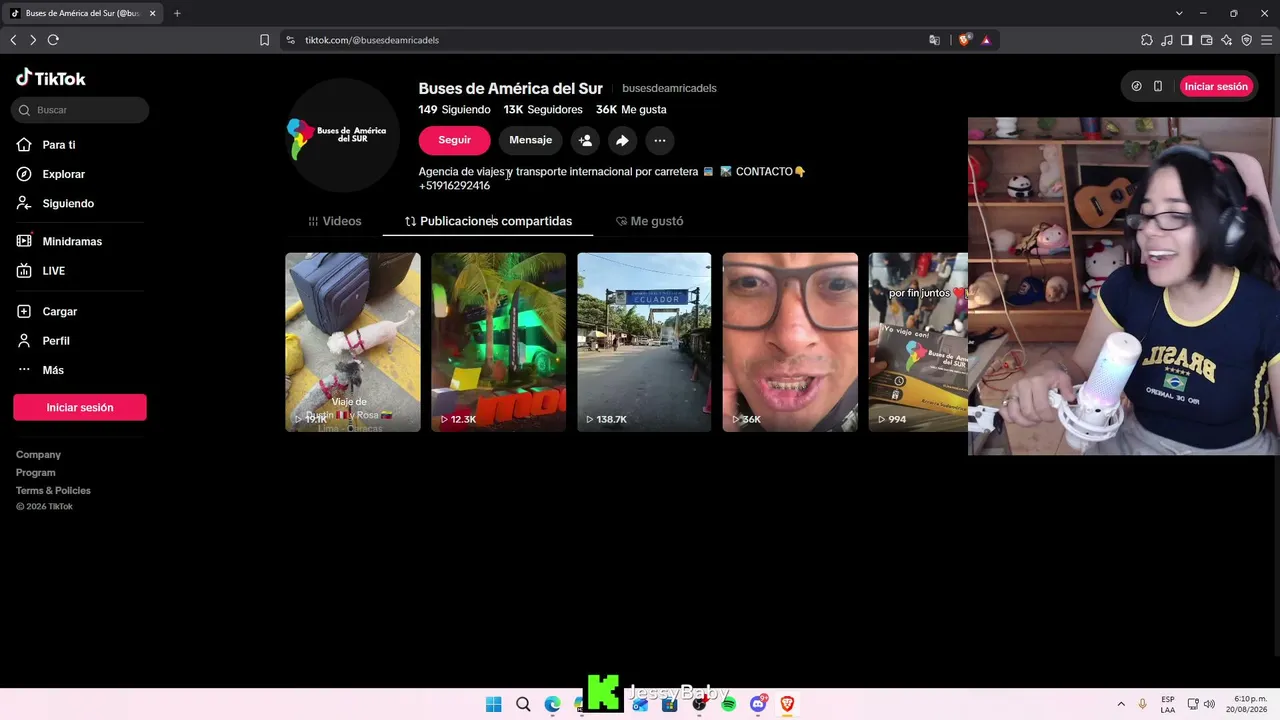Show hidden icons in the system tray
Screen dimensions: 1280x720
click(x=1121, y=704)
